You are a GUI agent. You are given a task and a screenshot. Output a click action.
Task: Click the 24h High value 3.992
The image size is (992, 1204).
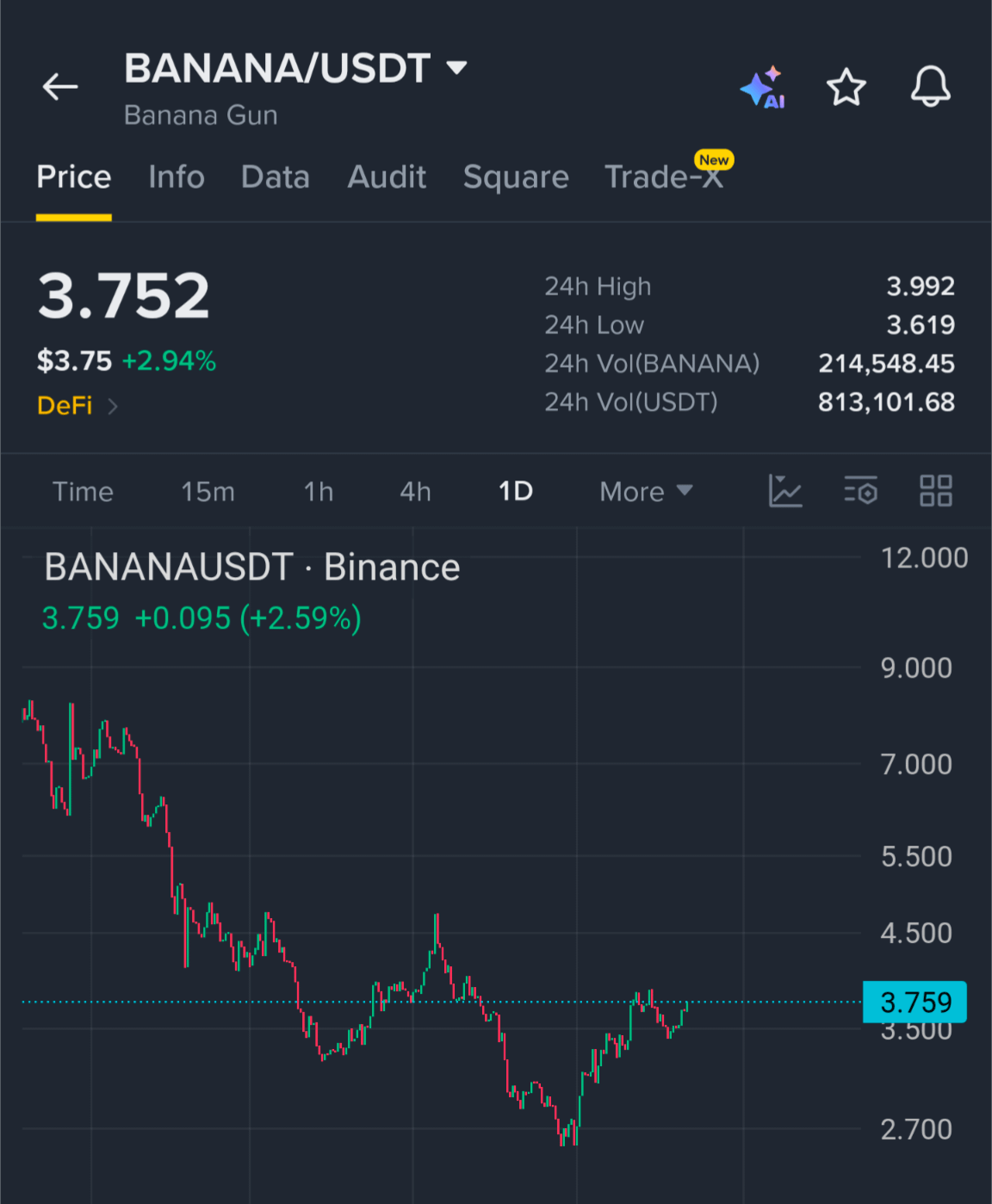point(921,286)
